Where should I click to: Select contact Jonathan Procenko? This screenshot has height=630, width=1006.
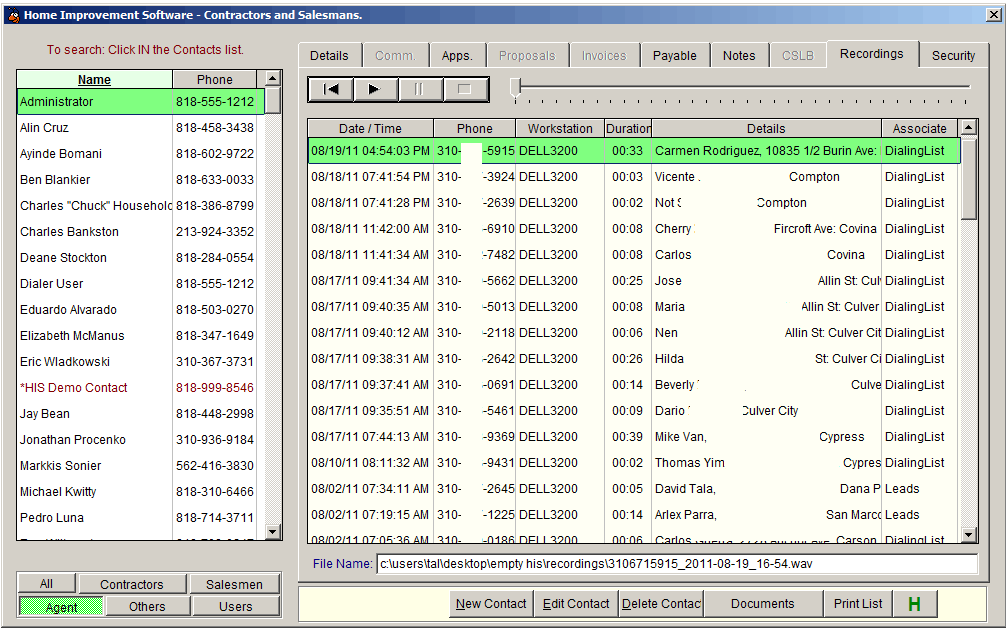click(141, 439)
